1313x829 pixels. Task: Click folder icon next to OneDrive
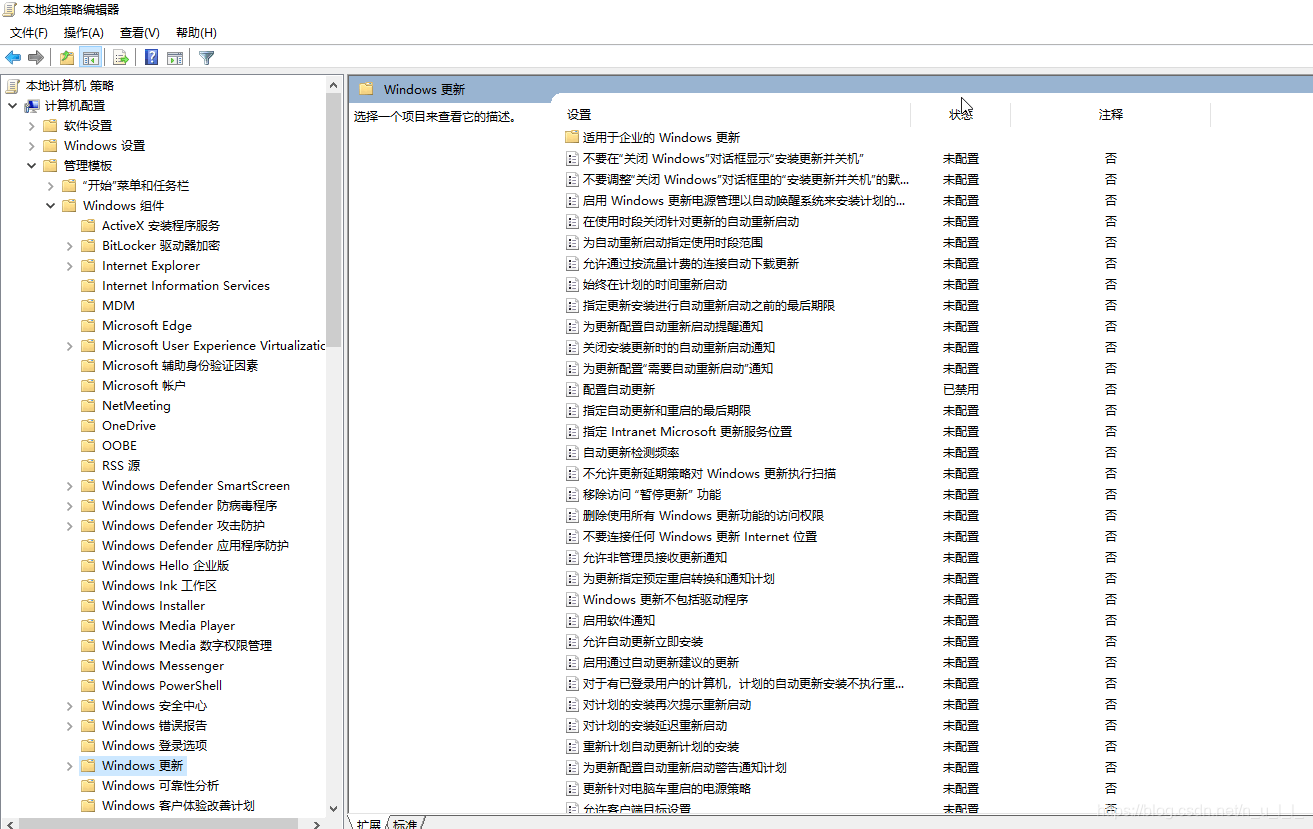click(x=88, y=426)
